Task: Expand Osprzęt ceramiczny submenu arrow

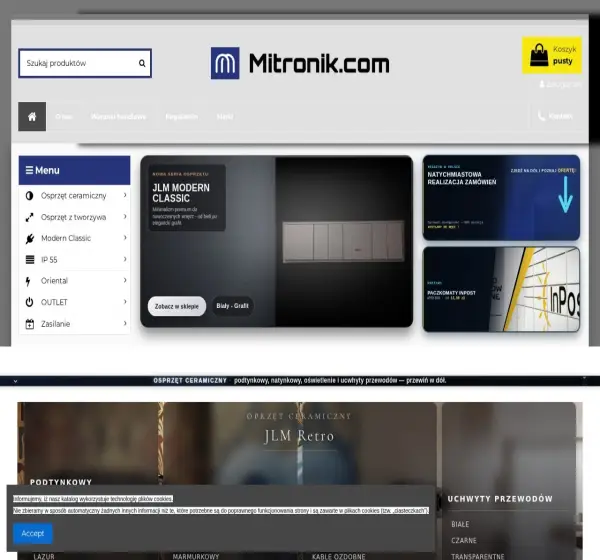Action: 125,195
